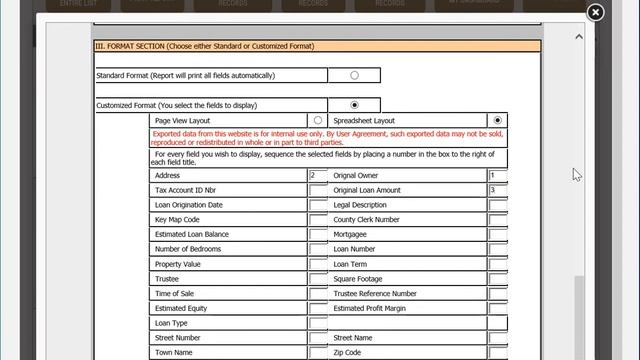Choose the Page View Layout option
This screenshot has width=640, height=360.
[x=318, y=120]
